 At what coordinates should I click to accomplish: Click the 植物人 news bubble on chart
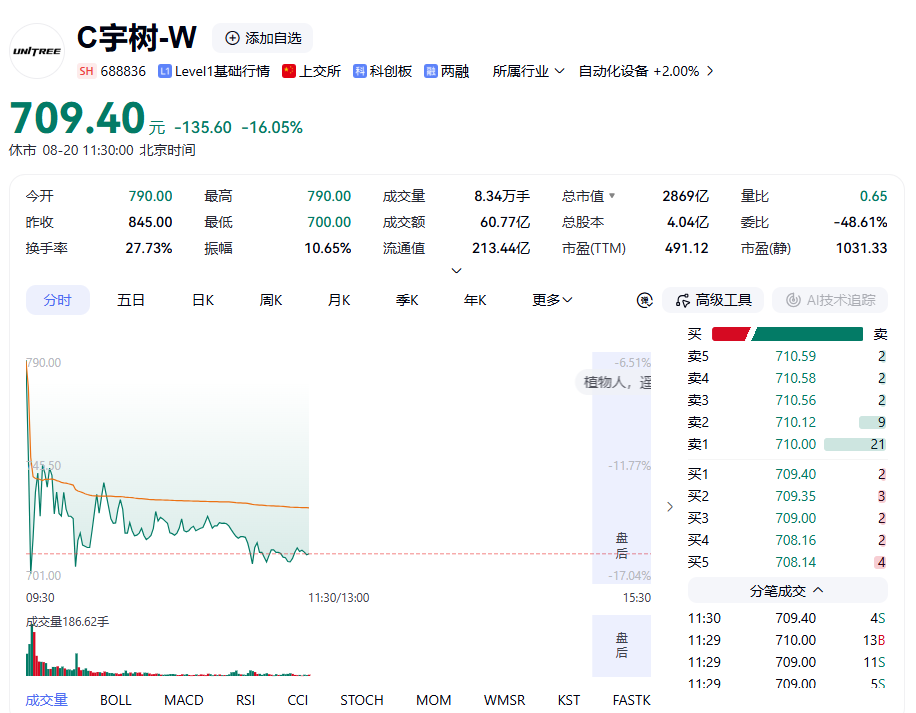coord(614,382)
